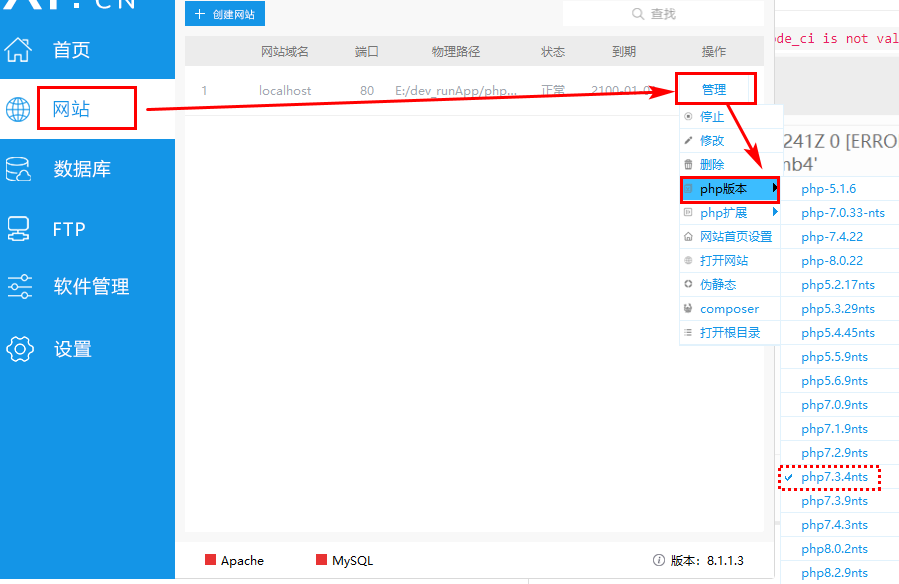This screenshot has width=899, height=584.
Task: Choose 删除 from the context menu
Action: (x=730, y=164)
